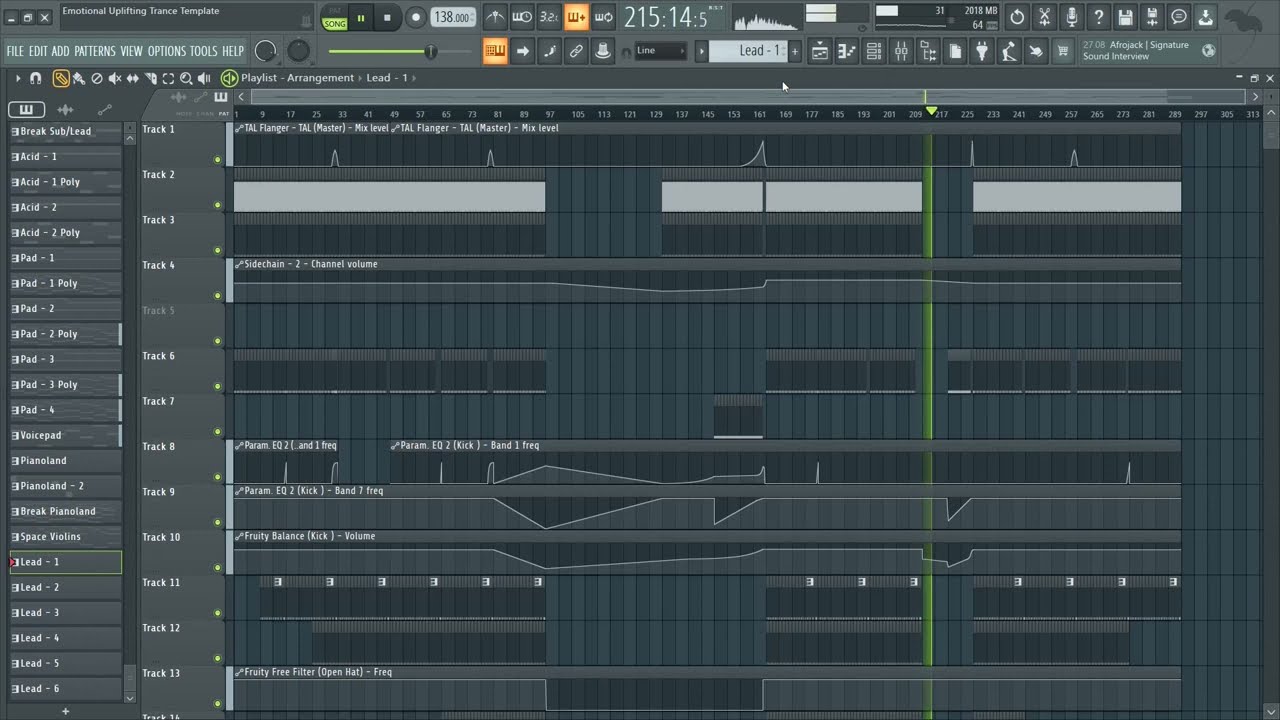Open the Piano roll view icon
1280x720 pixels.
(x=846, y=51)
